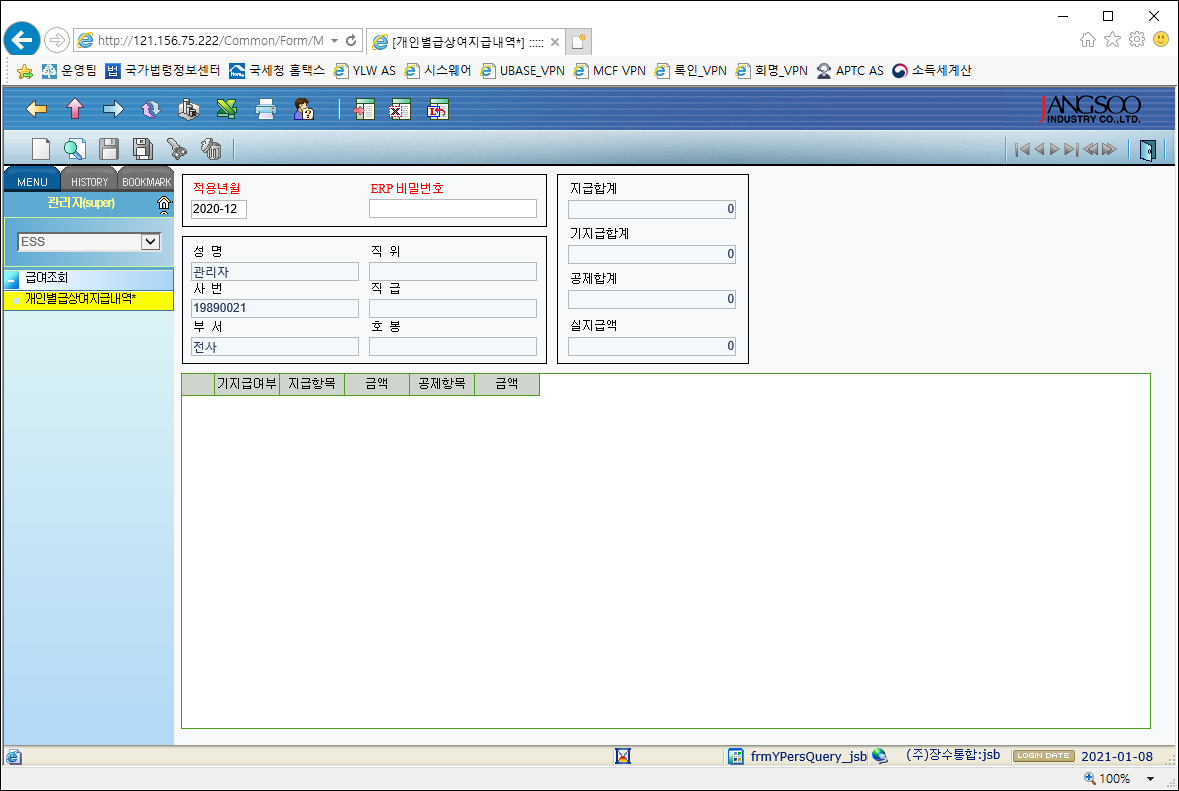Click the 공제합계 total field
The width and height of the screenshot is (1179, 791).
tap(652, 299)
